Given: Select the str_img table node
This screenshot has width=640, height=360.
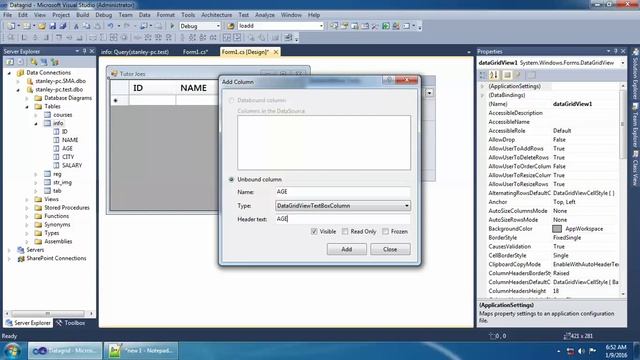Looking at the screenshot, I should click(x=62, y=182).
